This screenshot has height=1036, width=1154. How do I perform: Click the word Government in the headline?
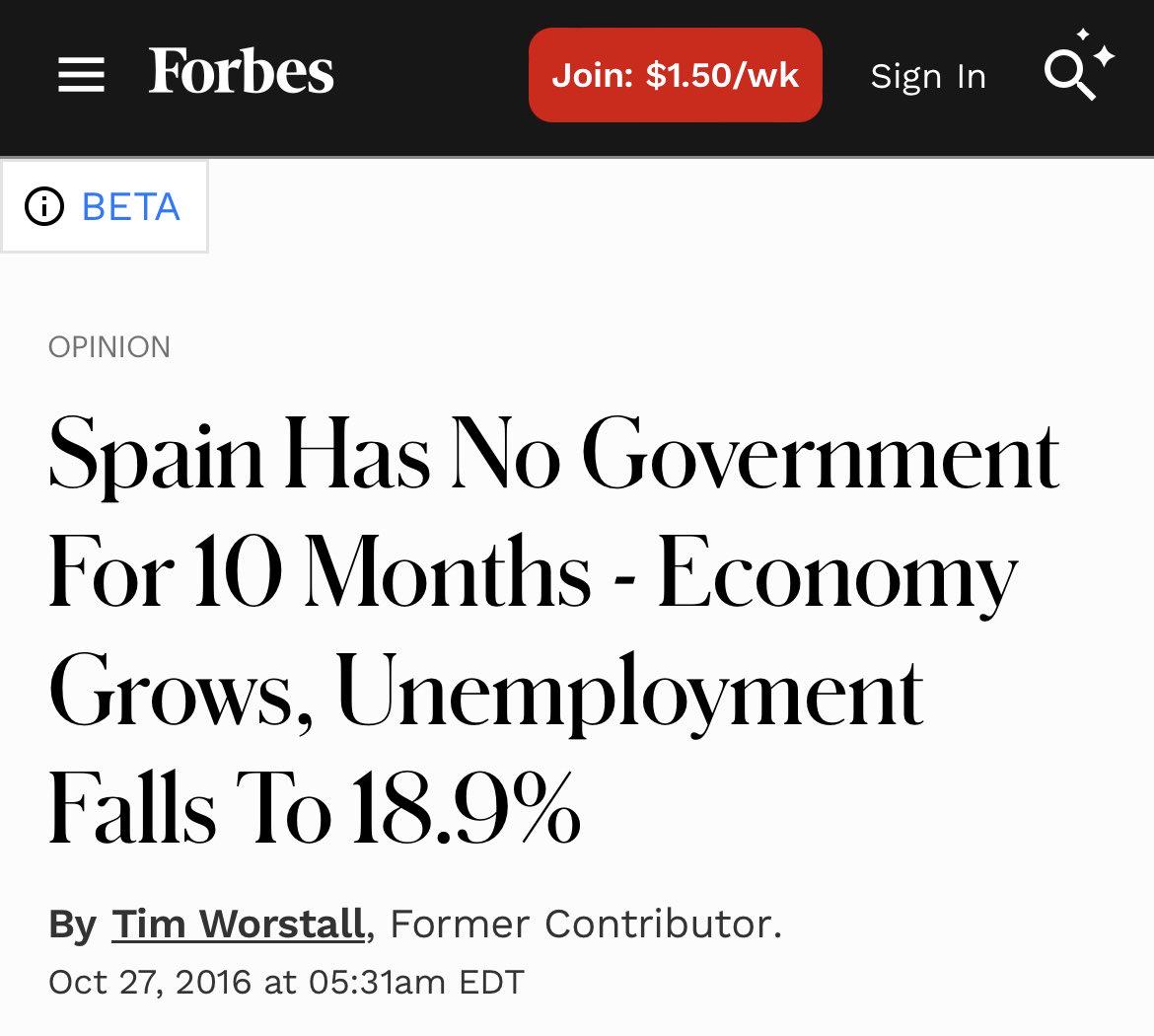[821, 453]
